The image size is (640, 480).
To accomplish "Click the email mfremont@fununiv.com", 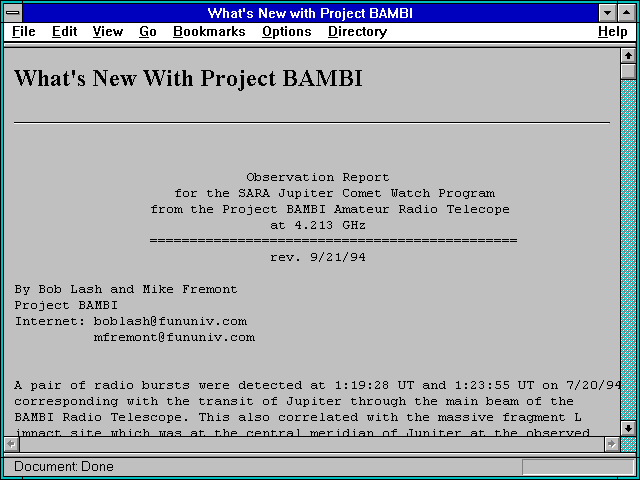I will [174, 338].
